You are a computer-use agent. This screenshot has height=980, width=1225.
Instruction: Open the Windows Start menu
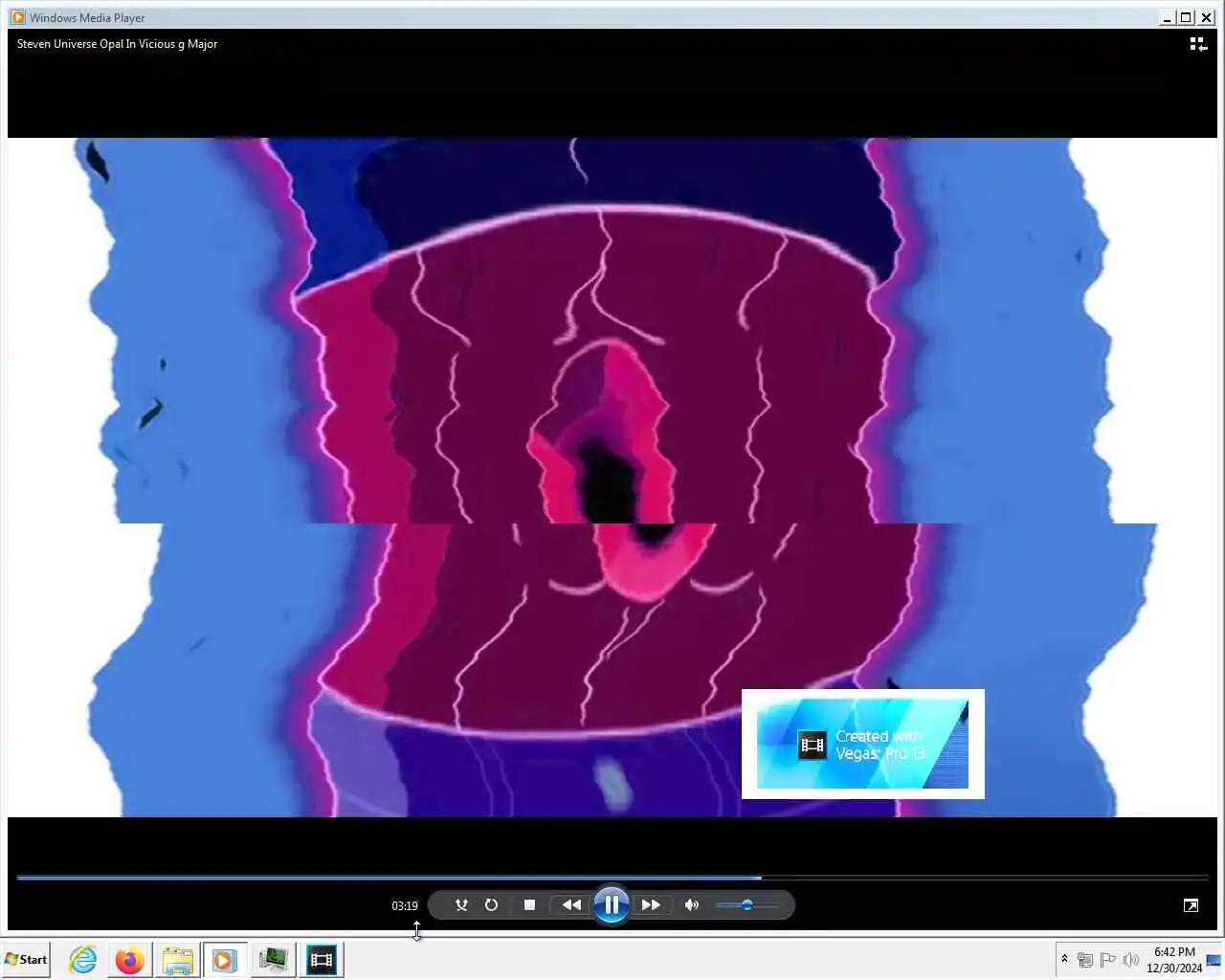pyautogui.click(x=26, y=959)
